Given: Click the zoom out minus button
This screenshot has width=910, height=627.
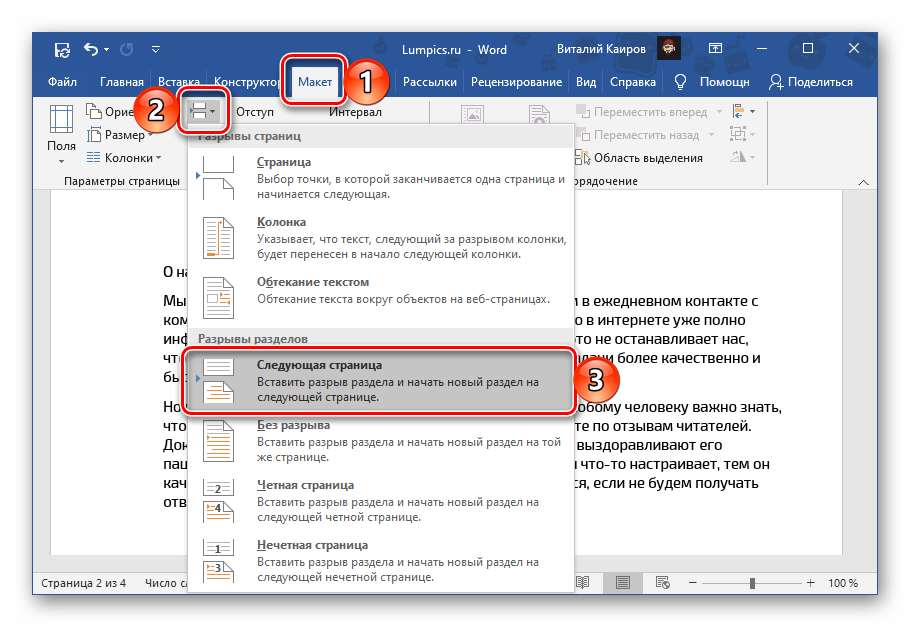Looking at the screenshot, I should pyautogui.click(x=692, y=582).
